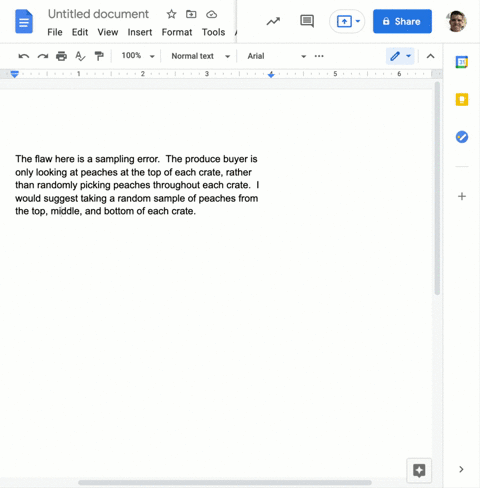Image resolution: width=480 pixels, height=488 pixels.
Task: Click the vertical document scrollbar
Action: coord(437,188)
